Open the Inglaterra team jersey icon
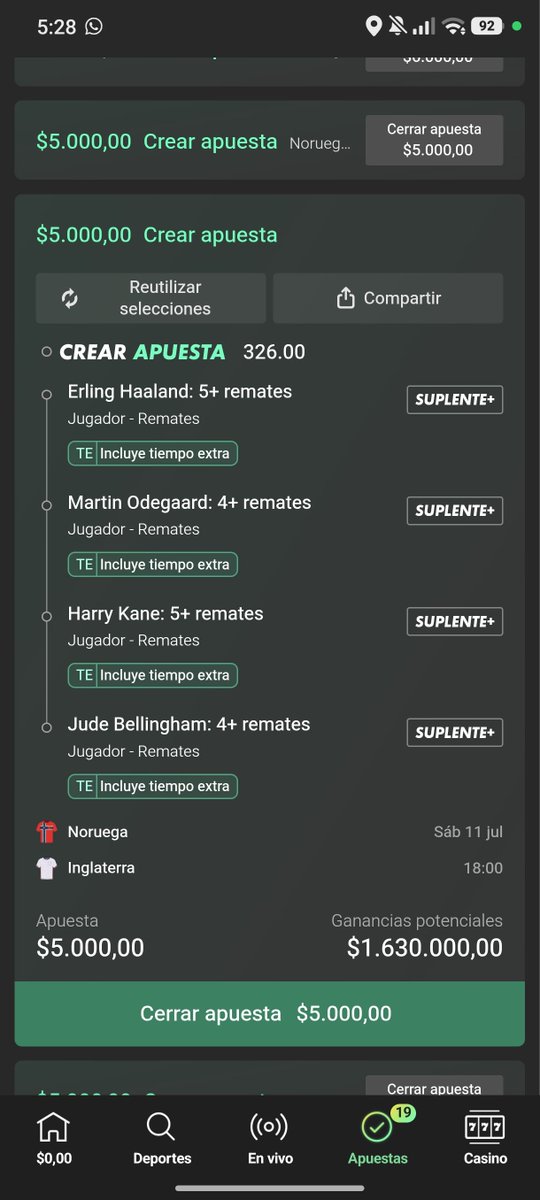This screenshot has height=1200, width=540. 47,868
